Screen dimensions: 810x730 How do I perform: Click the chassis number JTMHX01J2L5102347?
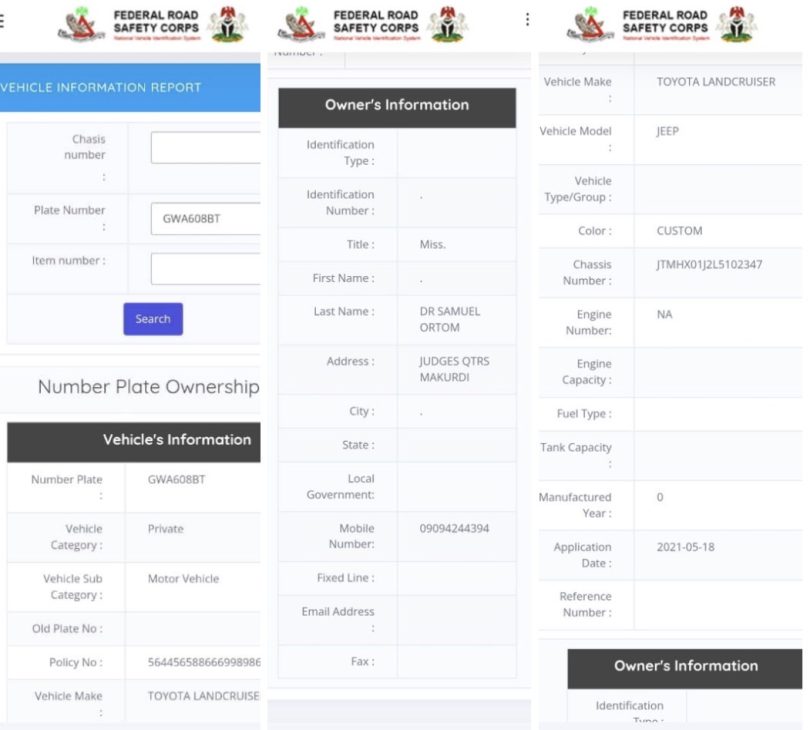pos(709,265)
